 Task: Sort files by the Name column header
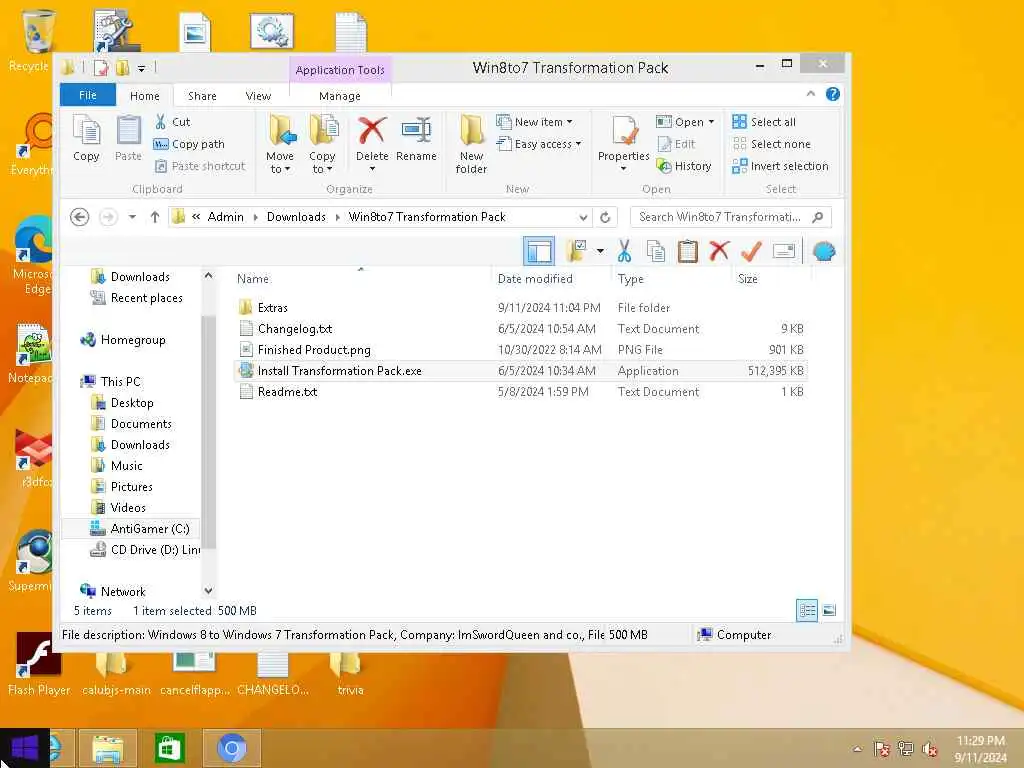(253, 279)
